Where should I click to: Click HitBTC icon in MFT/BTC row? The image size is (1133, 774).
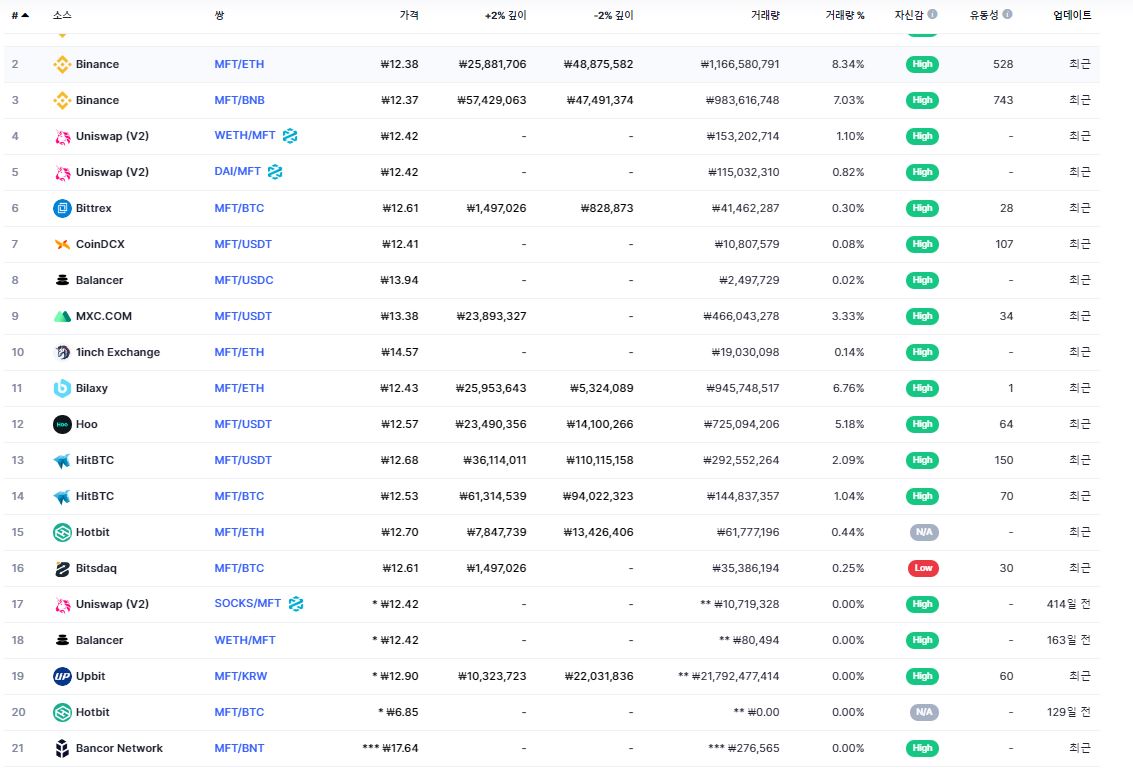[62, 496]
